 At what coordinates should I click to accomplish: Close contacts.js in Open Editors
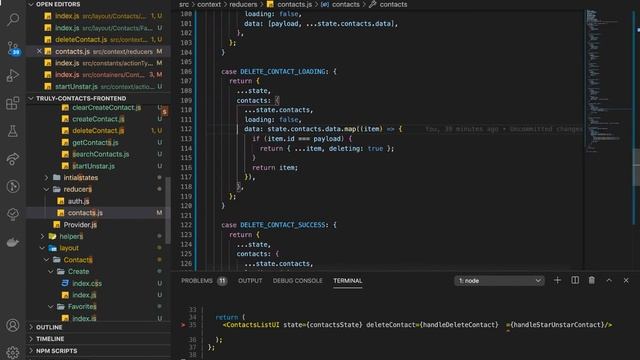pos(39,51)
